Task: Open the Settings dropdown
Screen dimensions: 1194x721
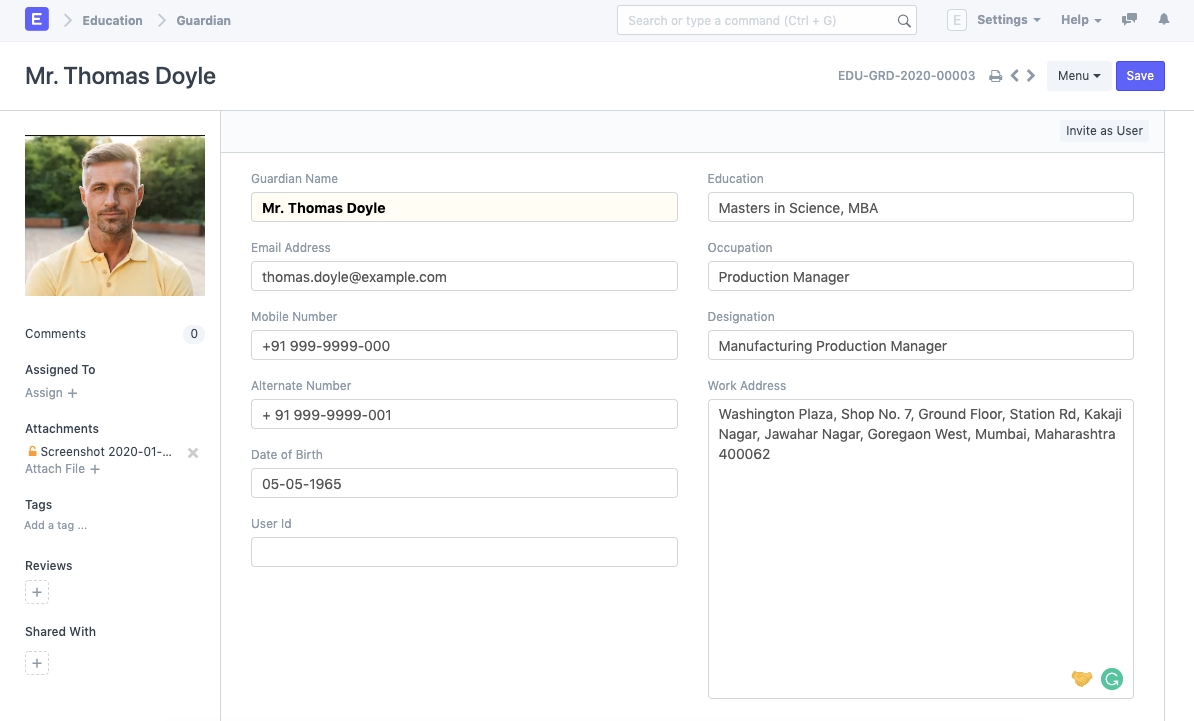Action: 1007,20
